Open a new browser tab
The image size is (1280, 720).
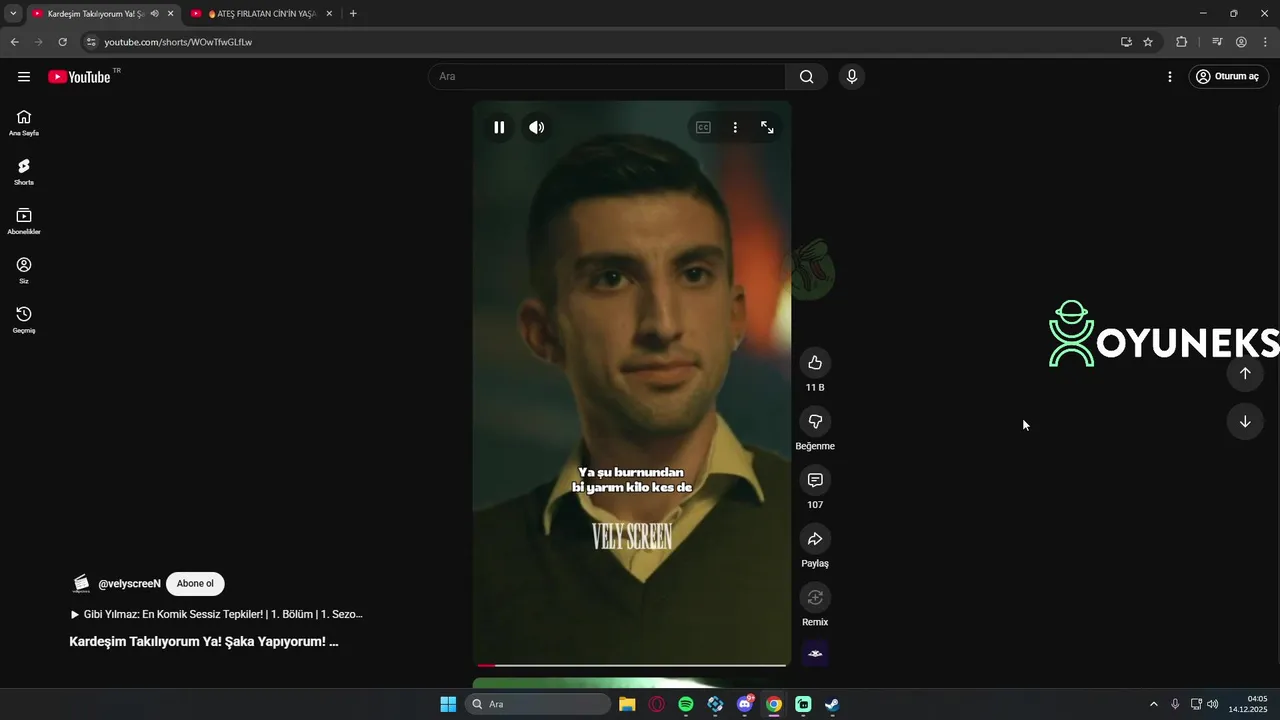point(353,14)
